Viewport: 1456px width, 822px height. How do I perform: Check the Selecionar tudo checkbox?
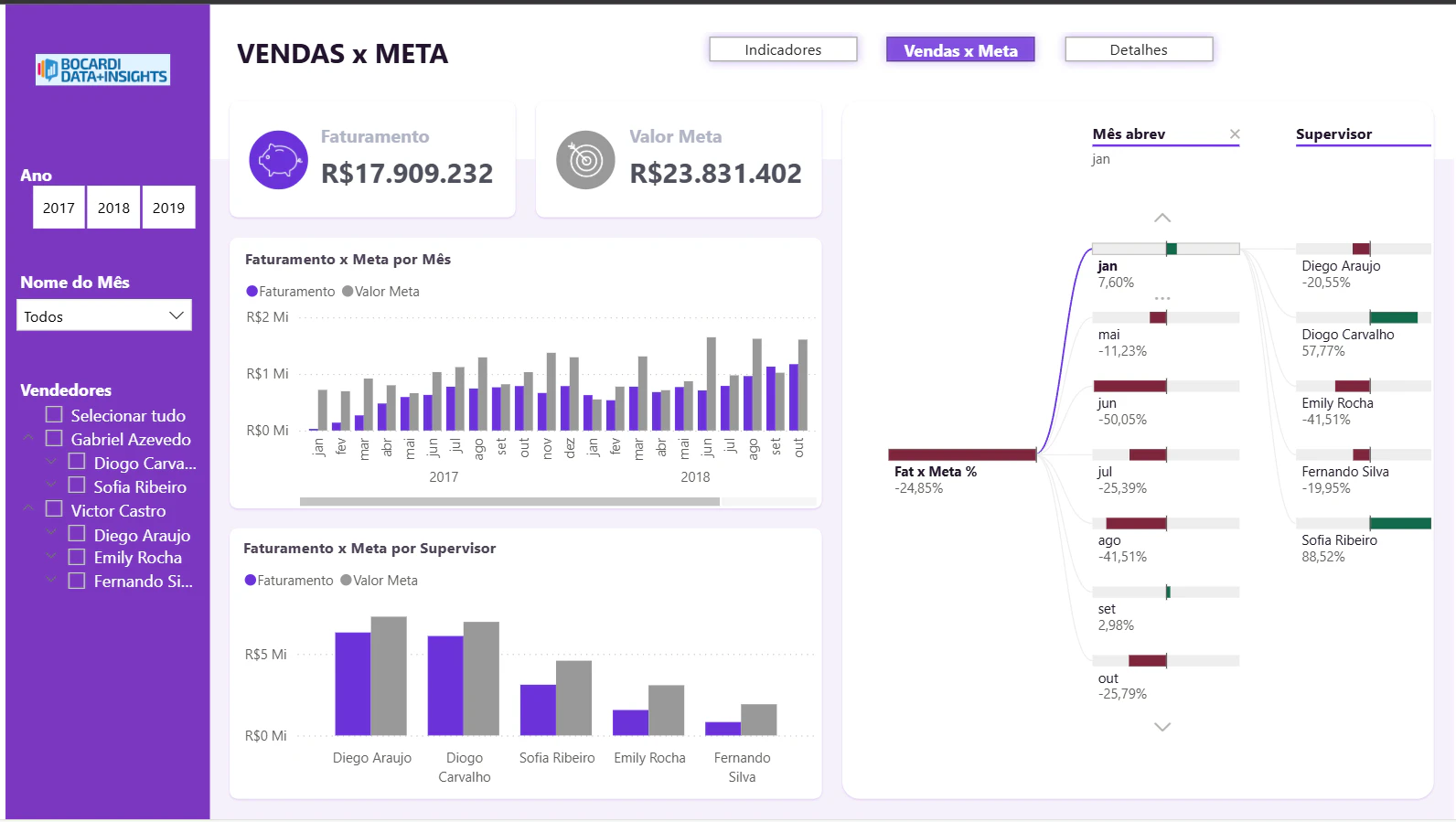point(54,414)
